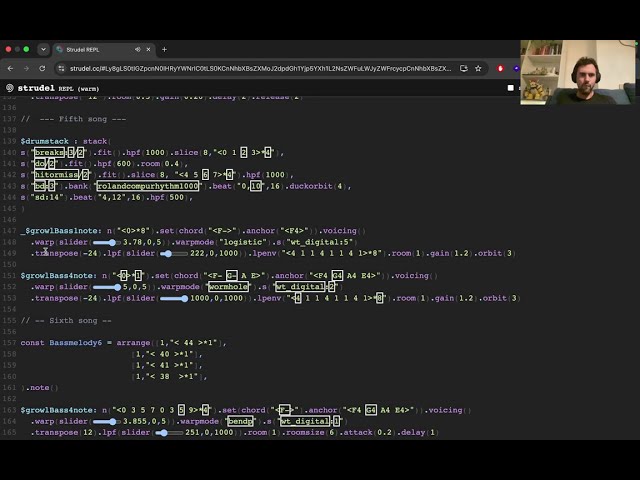Click highlighted 'bendp' warpmode
The height and width of the screenshot is (480, 640).
(x=240, y=421)
